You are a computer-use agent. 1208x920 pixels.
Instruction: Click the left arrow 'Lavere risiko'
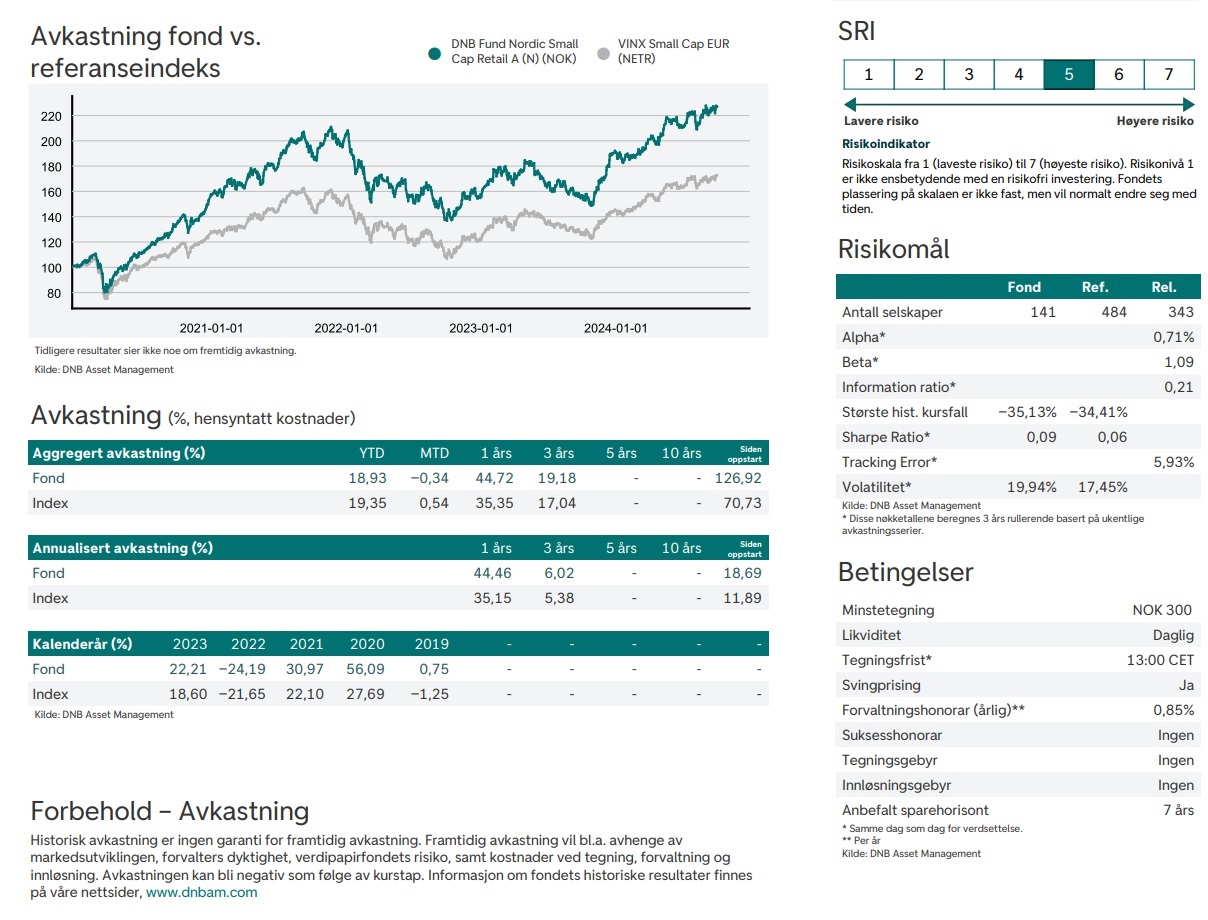click(x=851, y=104)
